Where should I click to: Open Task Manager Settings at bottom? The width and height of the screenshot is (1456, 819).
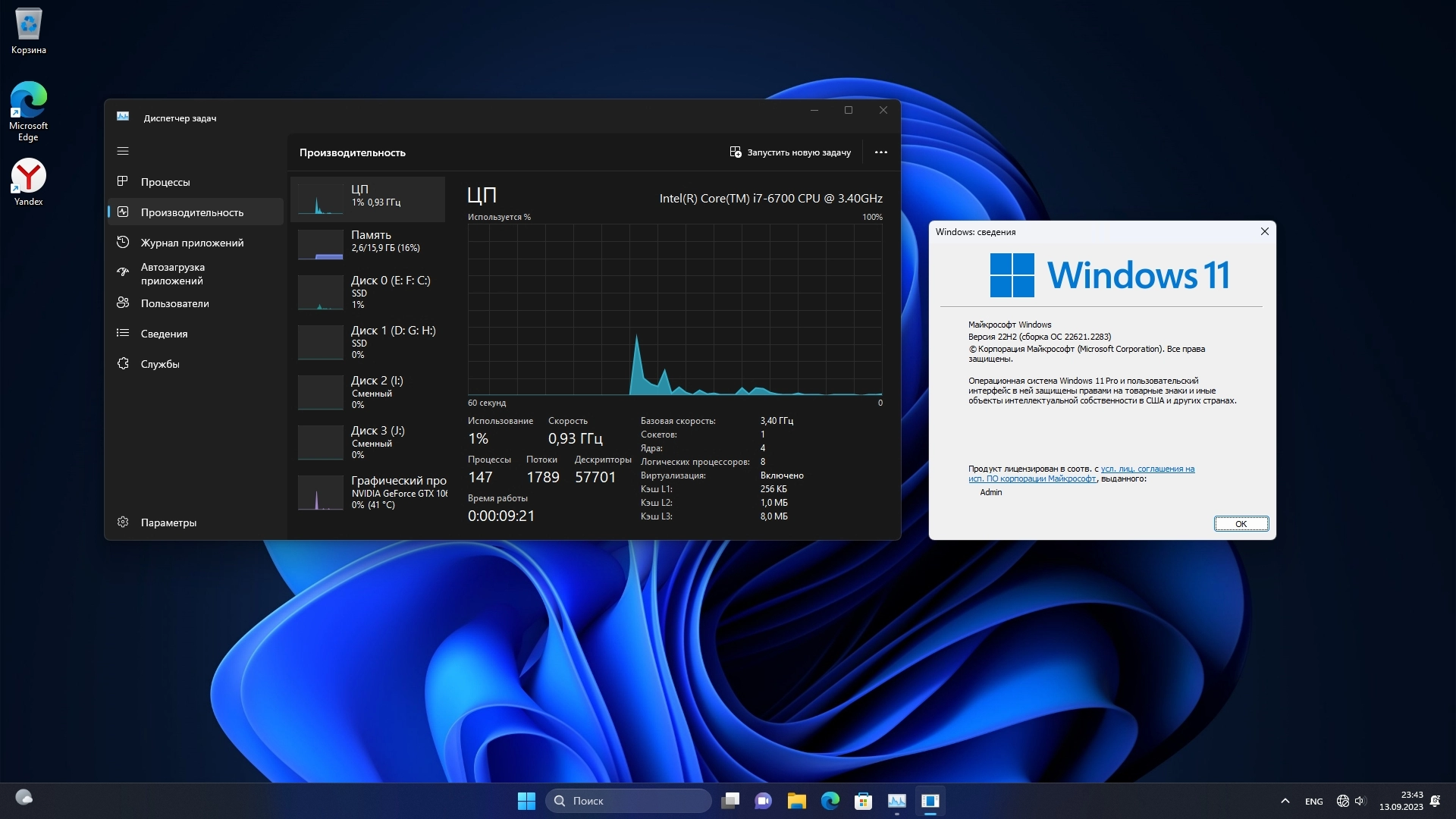coord(168,522)
